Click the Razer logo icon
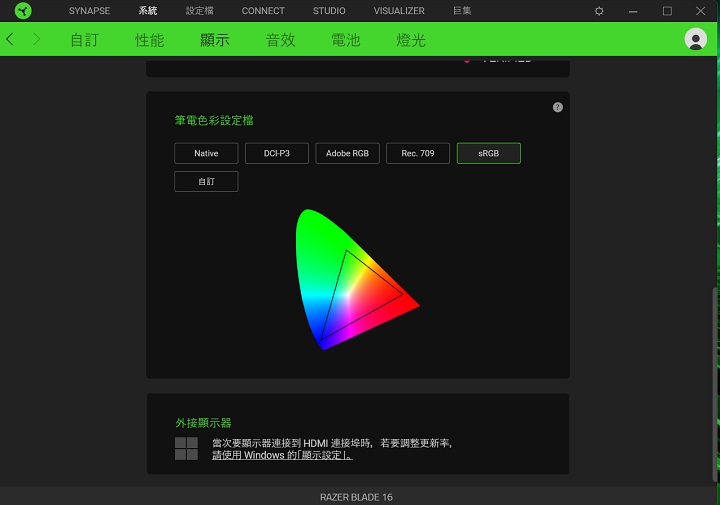Screen dimensions: 720x505 coord(23,11)
